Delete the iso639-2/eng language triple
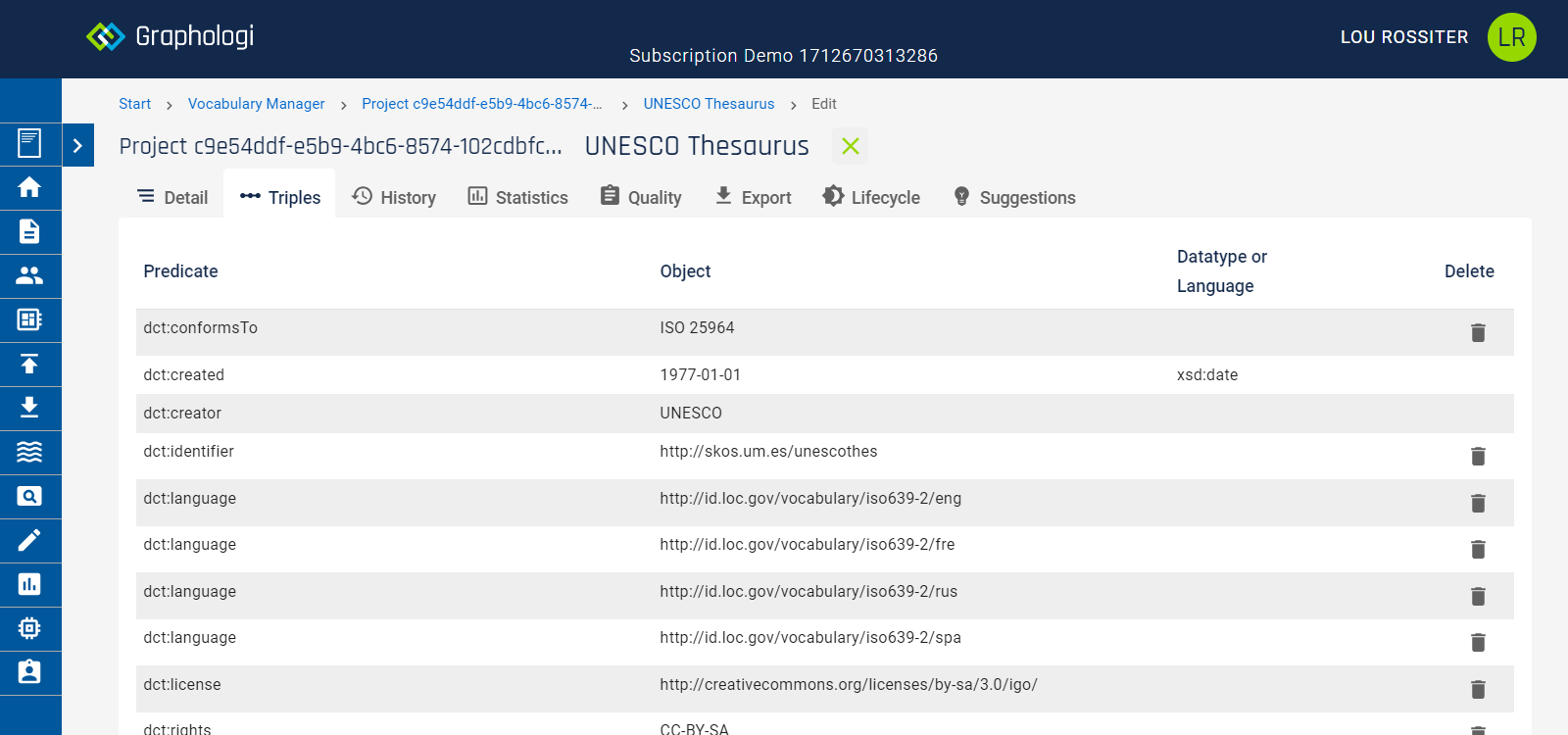Image resolution: width=1568 pixels, height=735 pixels. coord(1478,503)
